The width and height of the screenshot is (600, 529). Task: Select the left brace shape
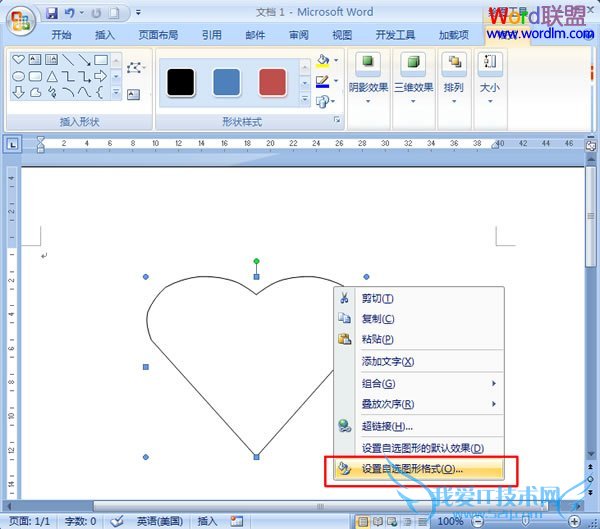(99, 92)
